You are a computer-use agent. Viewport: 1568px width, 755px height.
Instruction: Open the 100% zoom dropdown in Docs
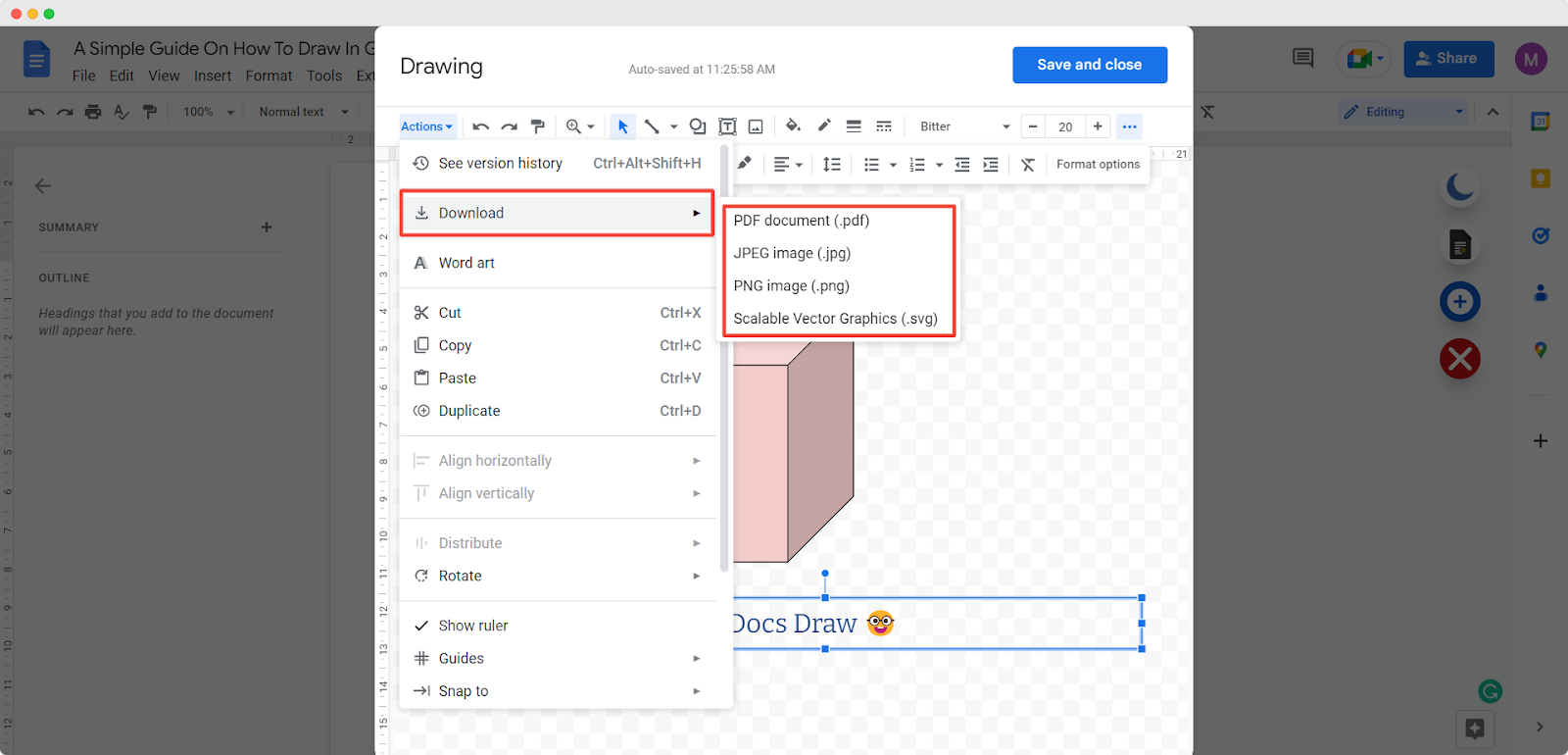[209, 112]
